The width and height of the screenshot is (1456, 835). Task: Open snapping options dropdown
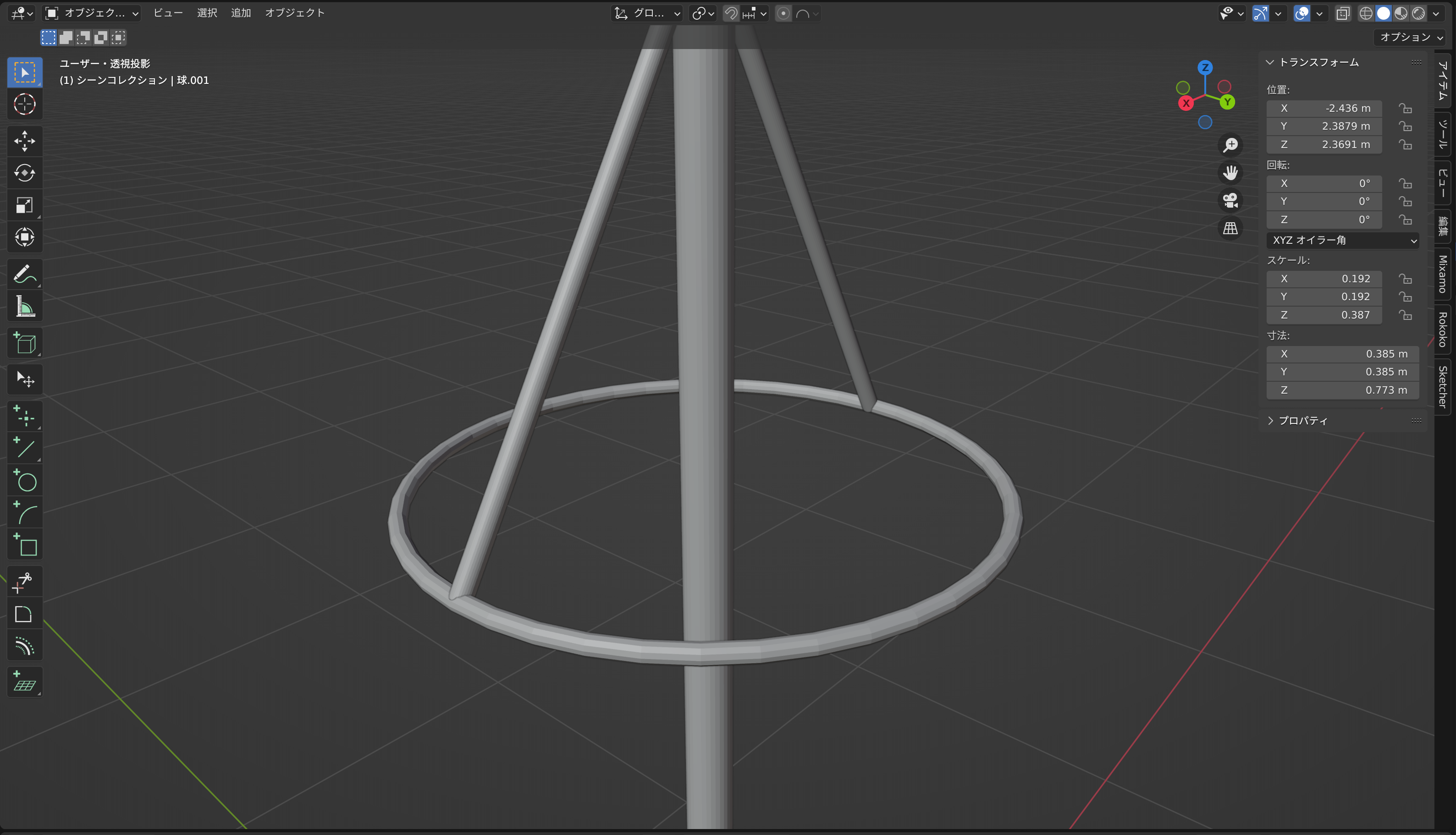(755, 13)
